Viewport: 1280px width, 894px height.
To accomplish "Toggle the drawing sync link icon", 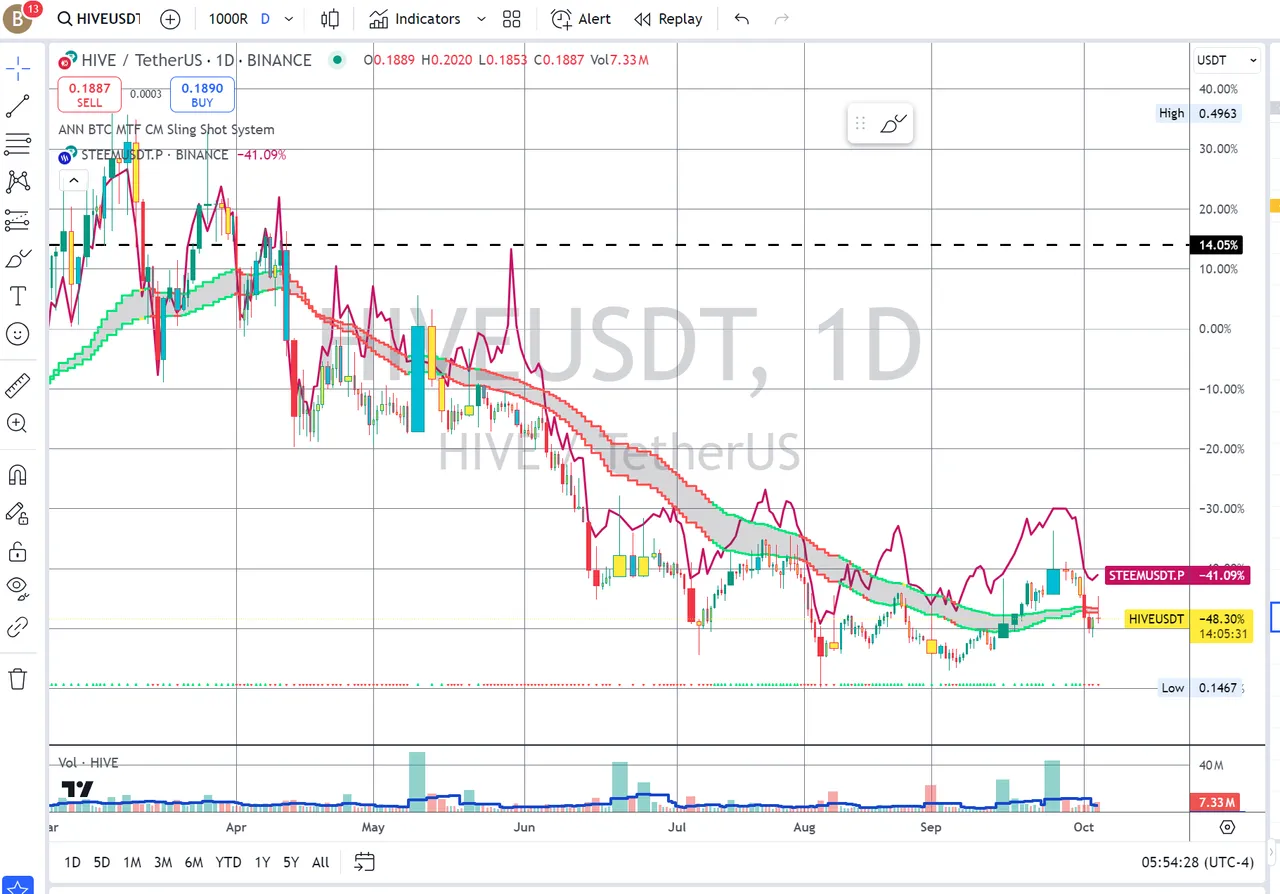I will [17, 627].
